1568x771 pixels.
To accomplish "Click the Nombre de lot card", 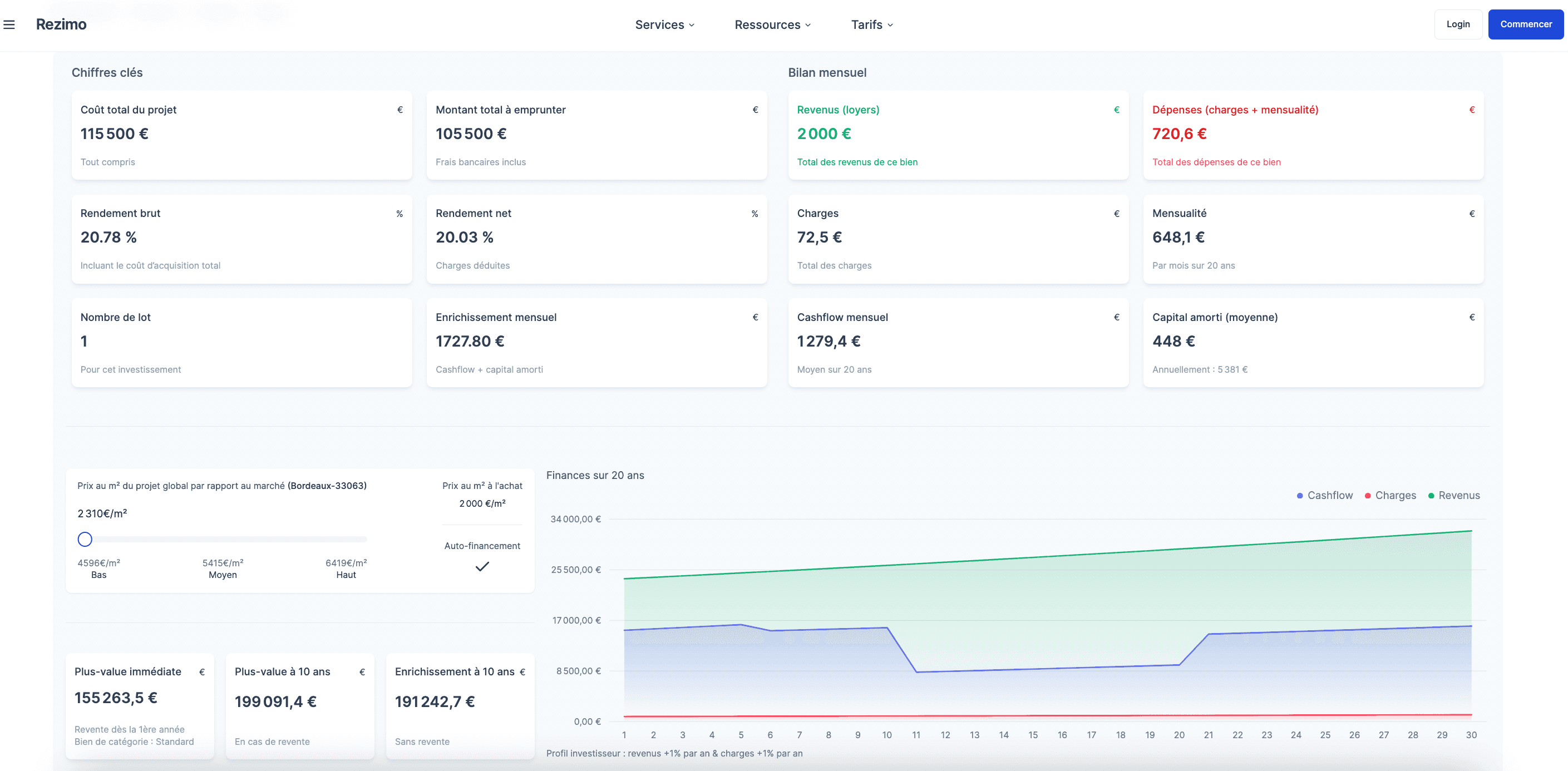I will [x=241, y=343].
